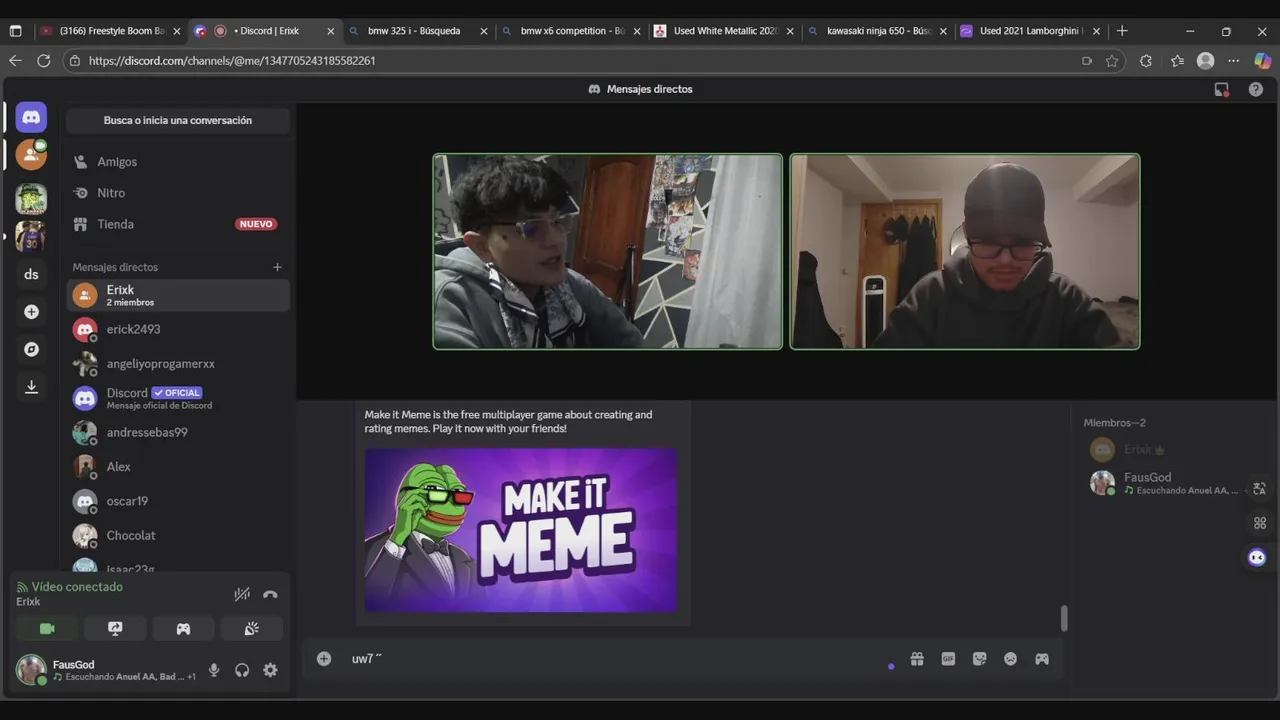Open the GIF picker

coord(948,659)
